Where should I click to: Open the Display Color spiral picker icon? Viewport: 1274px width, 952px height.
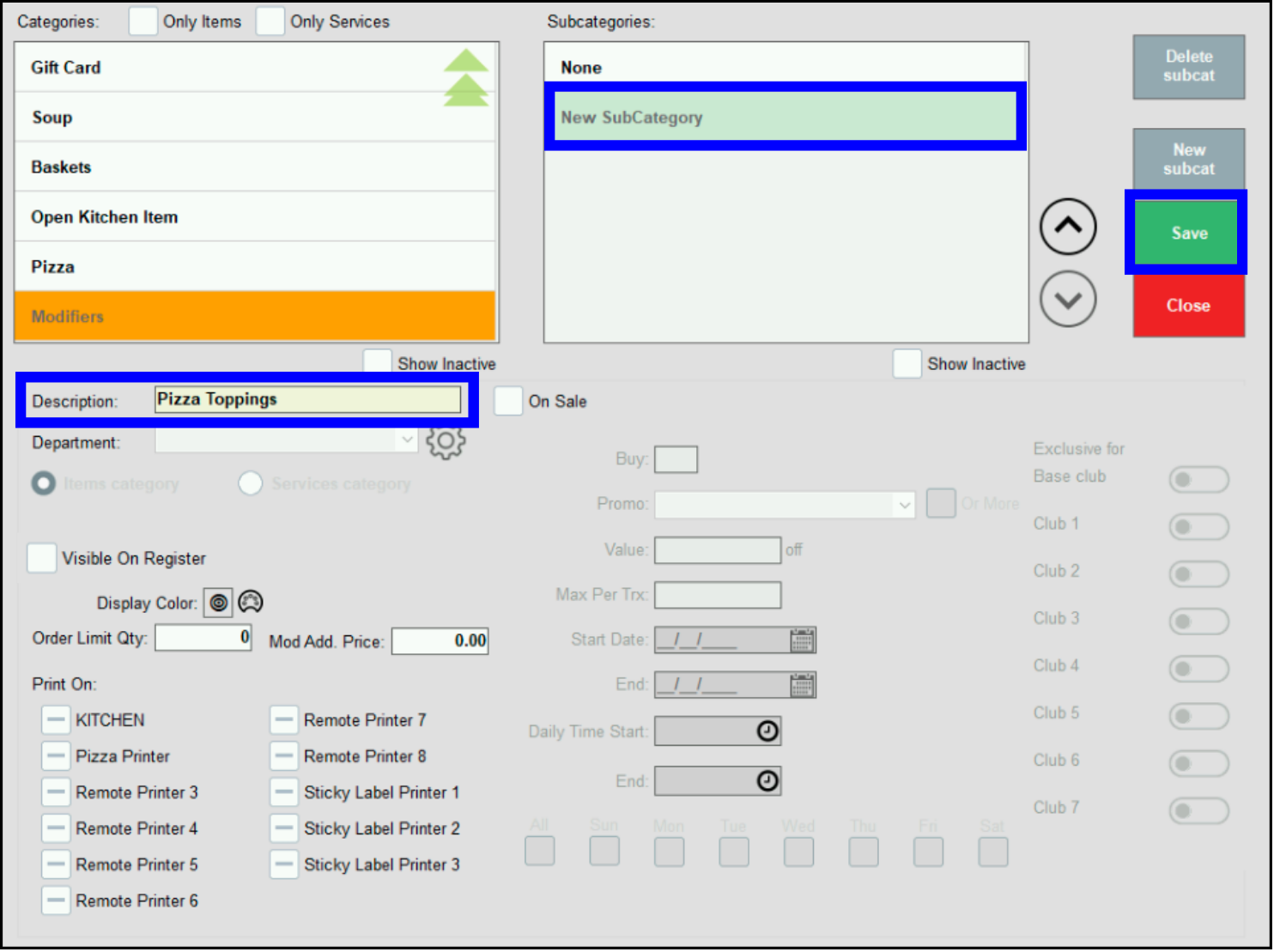click(x=219, y=603)
